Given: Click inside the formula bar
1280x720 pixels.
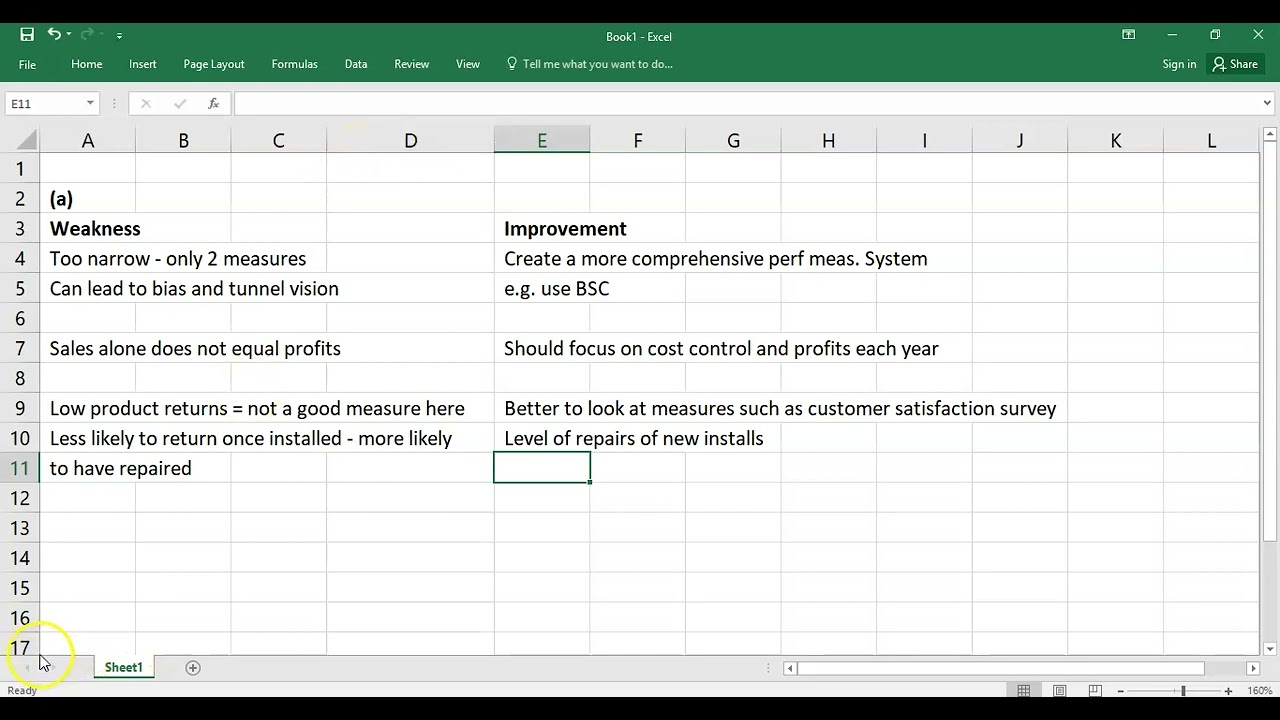Looking at the screenshot, I should click(745, 103).
